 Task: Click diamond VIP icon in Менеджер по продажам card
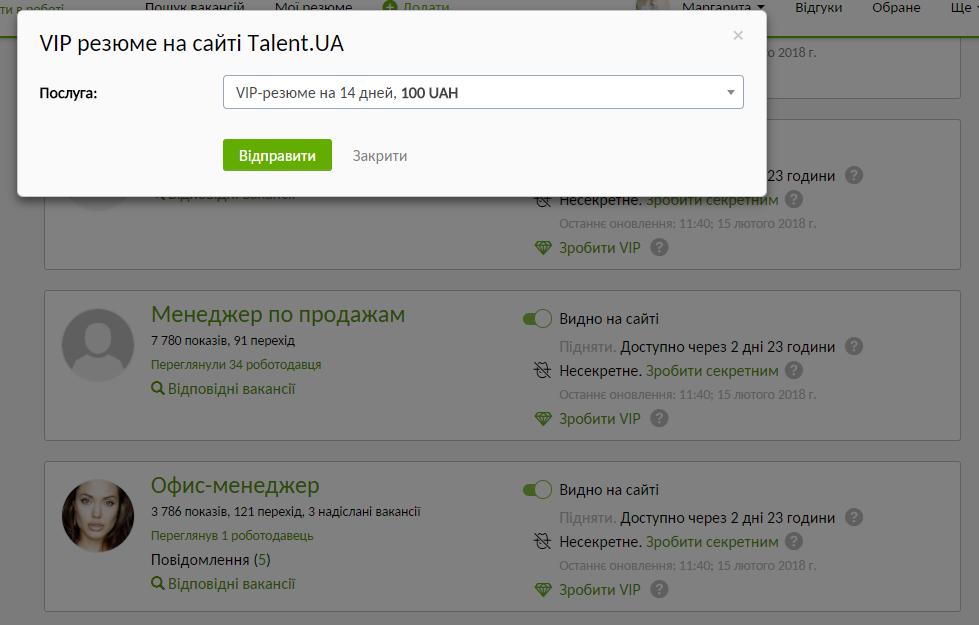pos(543,419)
